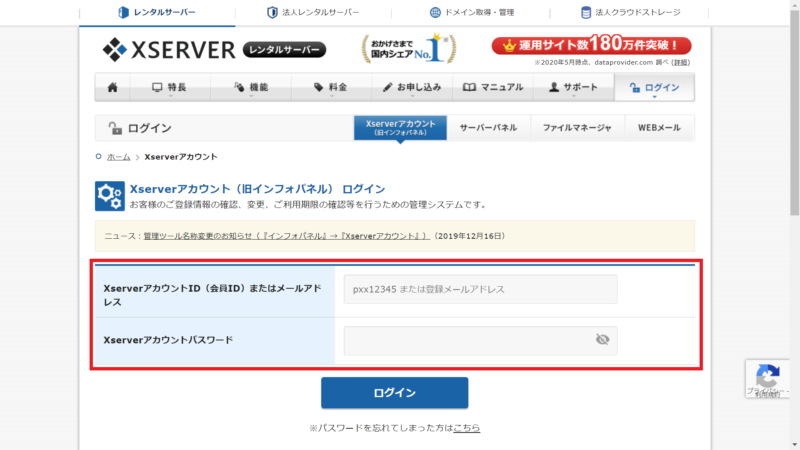Switch to レンタルサーバー top tab
800x450 pixels.
(157, 12)
